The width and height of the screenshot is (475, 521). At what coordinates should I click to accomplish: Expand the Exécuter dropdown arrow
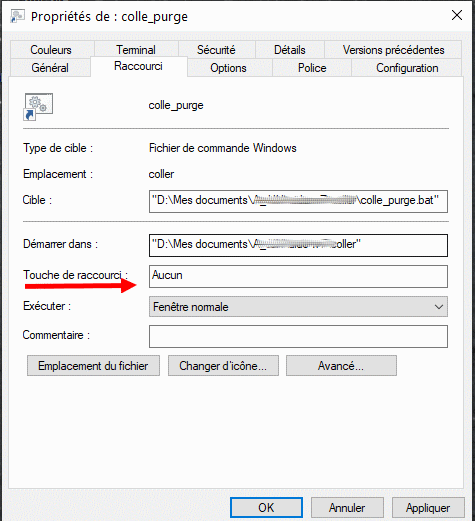[x=439, y=307]
